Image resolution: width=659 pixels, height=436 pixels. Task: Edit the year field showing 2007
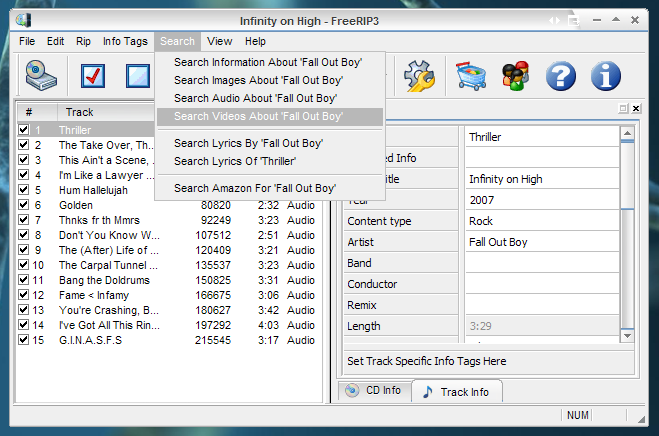coord(542,200)
